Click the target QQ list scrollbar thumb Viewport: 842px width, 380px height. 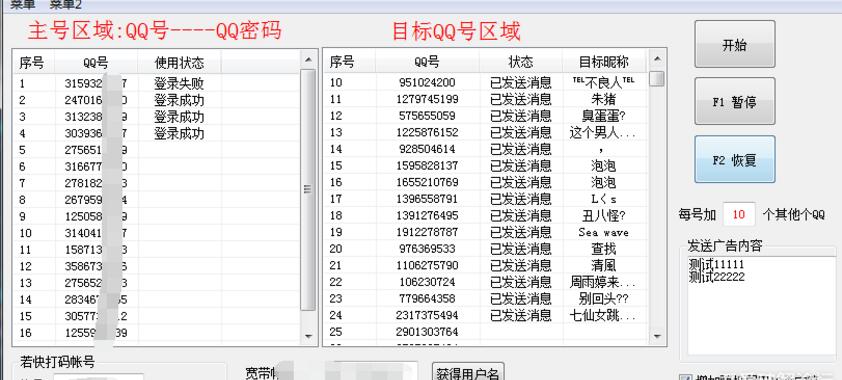point(657,79)
